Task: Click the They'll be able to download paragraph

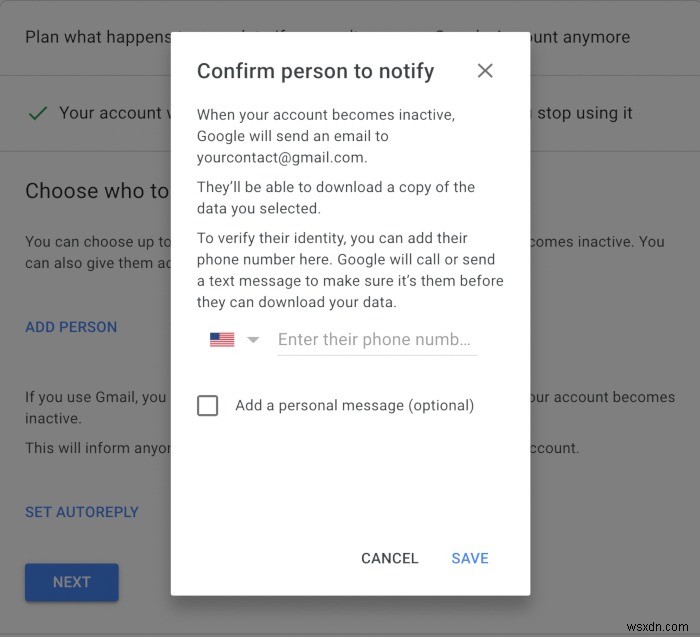Action: point(336,198)
